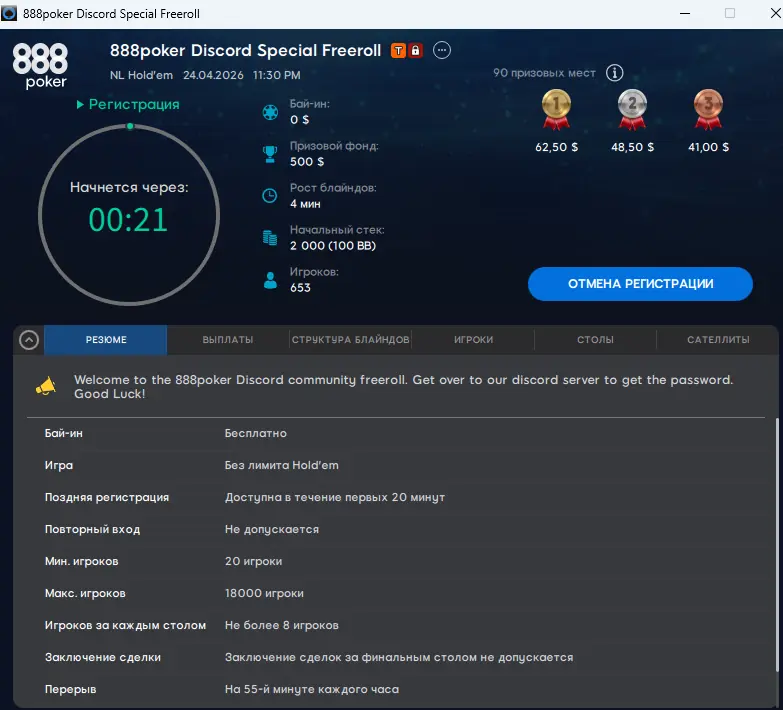
Task: Click the red lock password icon
Action: tap(415, 50)
